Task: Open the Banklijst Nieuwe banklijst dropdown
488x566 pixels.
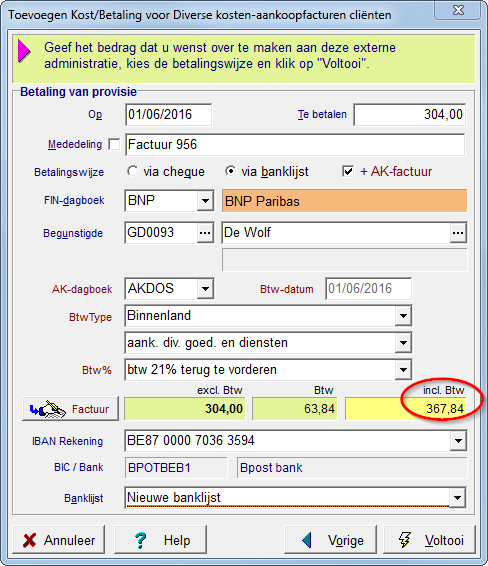Action: point(457,497)
